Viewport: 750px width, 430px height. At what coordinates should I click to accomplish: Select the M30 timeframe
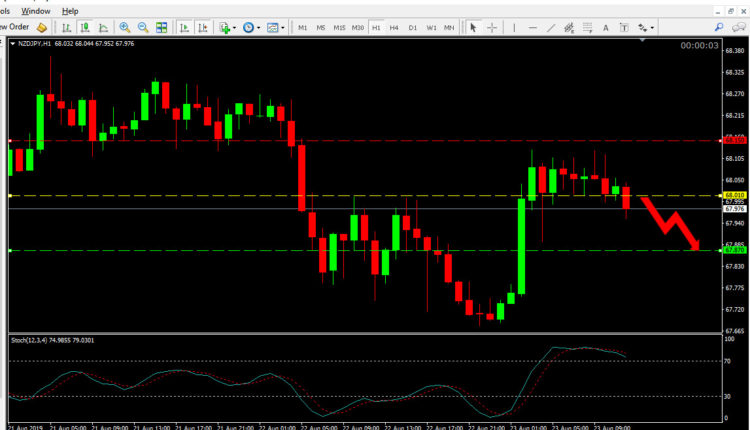point(358,28)
